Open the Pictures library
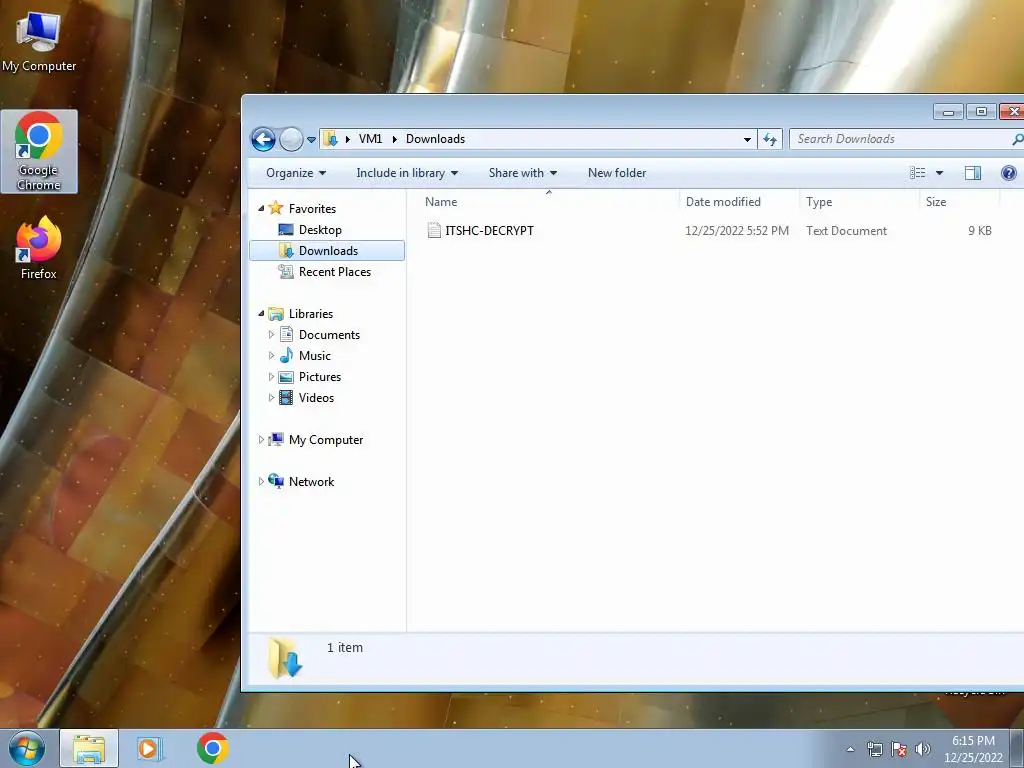Image resolution: width=1024 pixels, height=768 pixels. (x=320, y=377)
